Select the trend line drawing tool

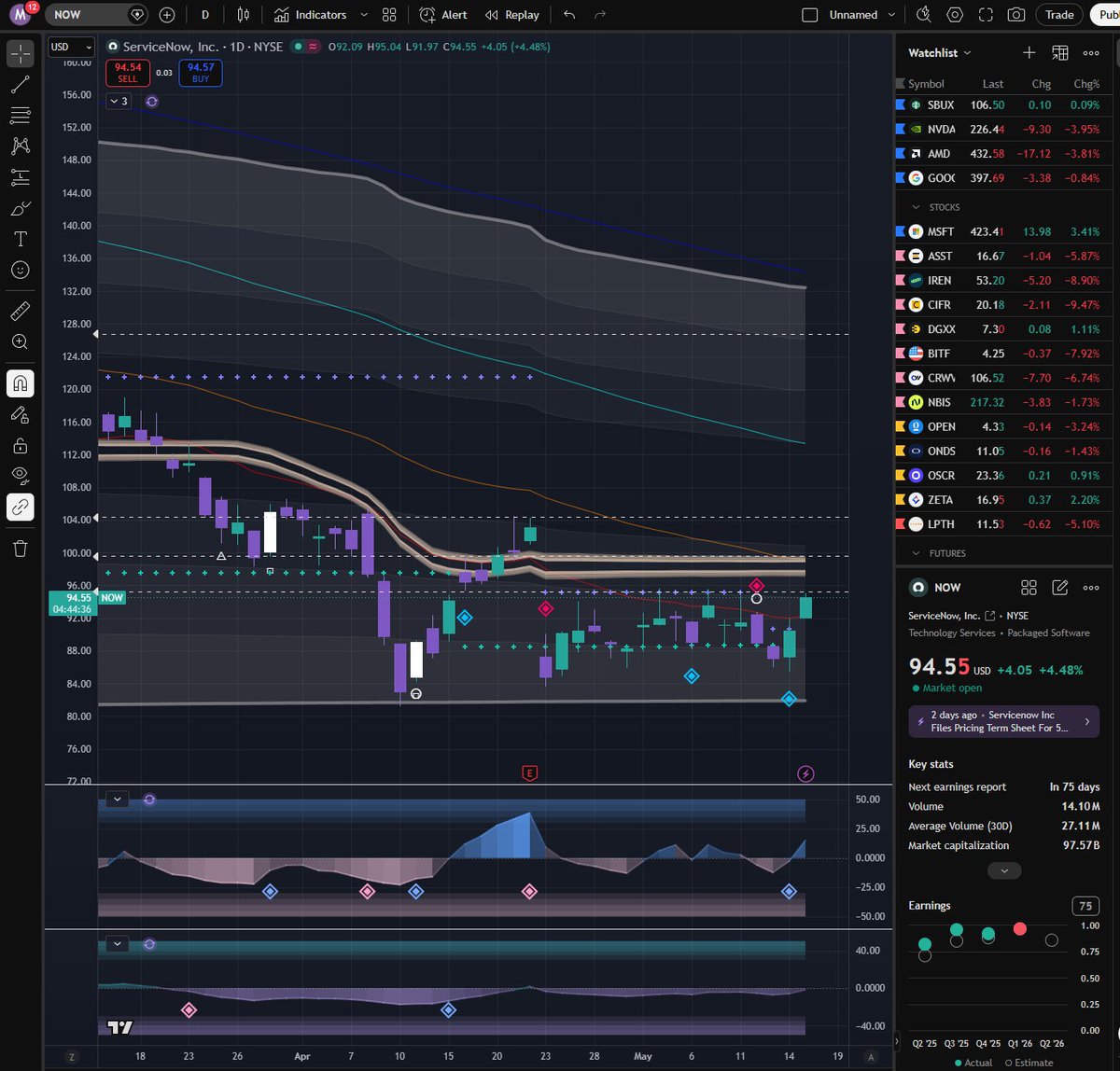click(21, 85)
